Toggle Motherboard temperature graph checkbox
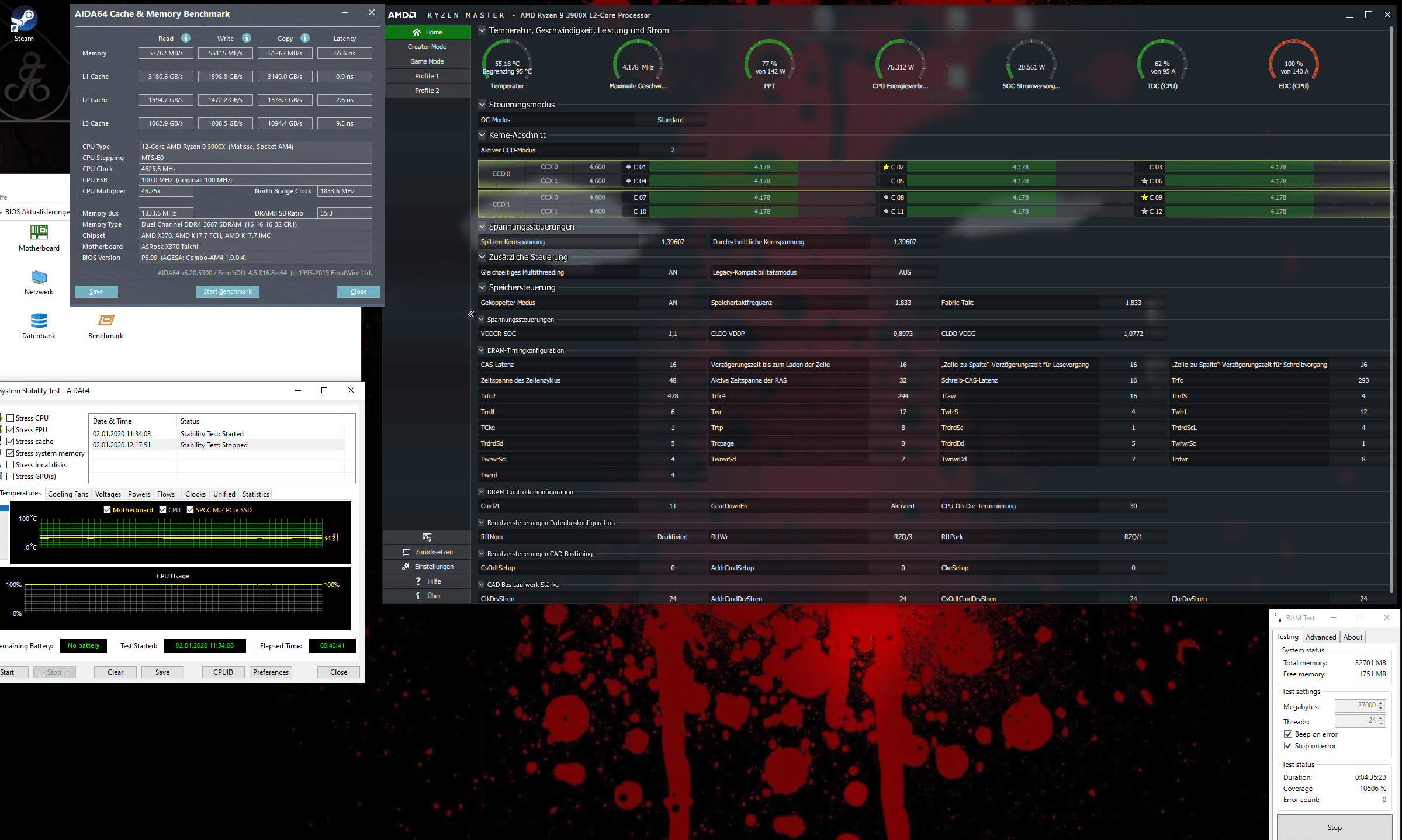Screen dimensions: 1402x840 coord(107,510)
